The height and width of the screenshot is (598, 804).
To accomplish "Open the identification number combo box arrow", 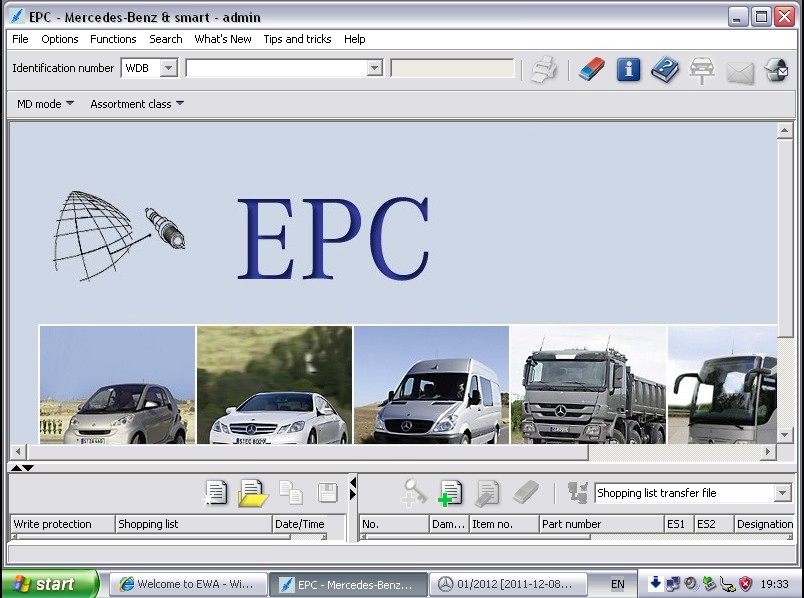I will tap(375, 68).
